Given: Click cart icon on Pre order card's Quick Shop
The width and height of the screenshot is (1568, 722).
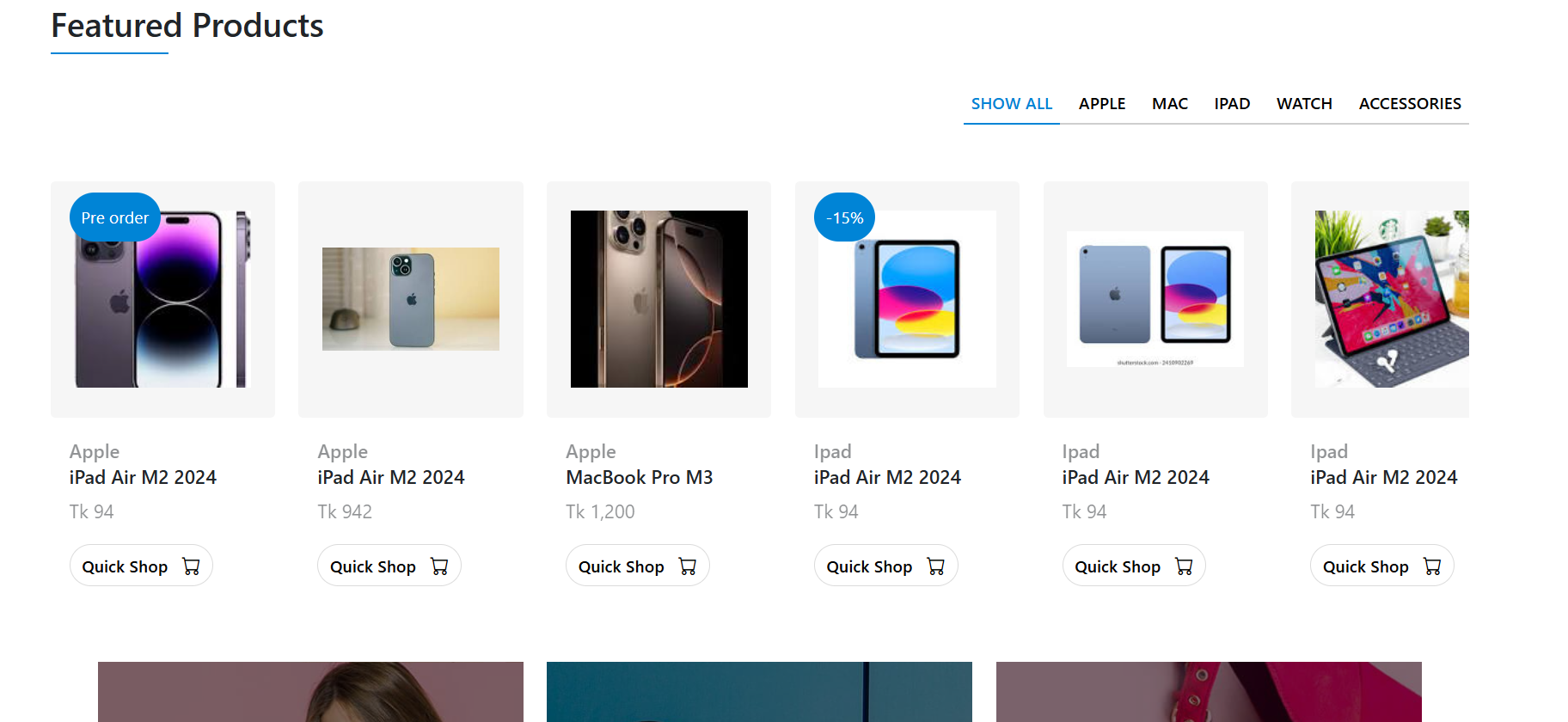Looking at the screenshot, I should [191, 566].
